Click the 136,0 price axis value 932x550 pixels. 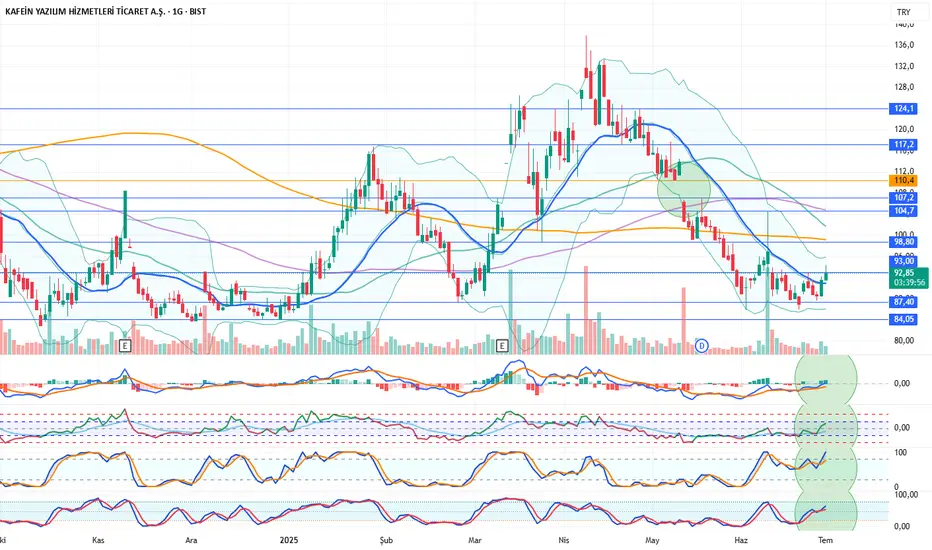(x=903, y=45)
